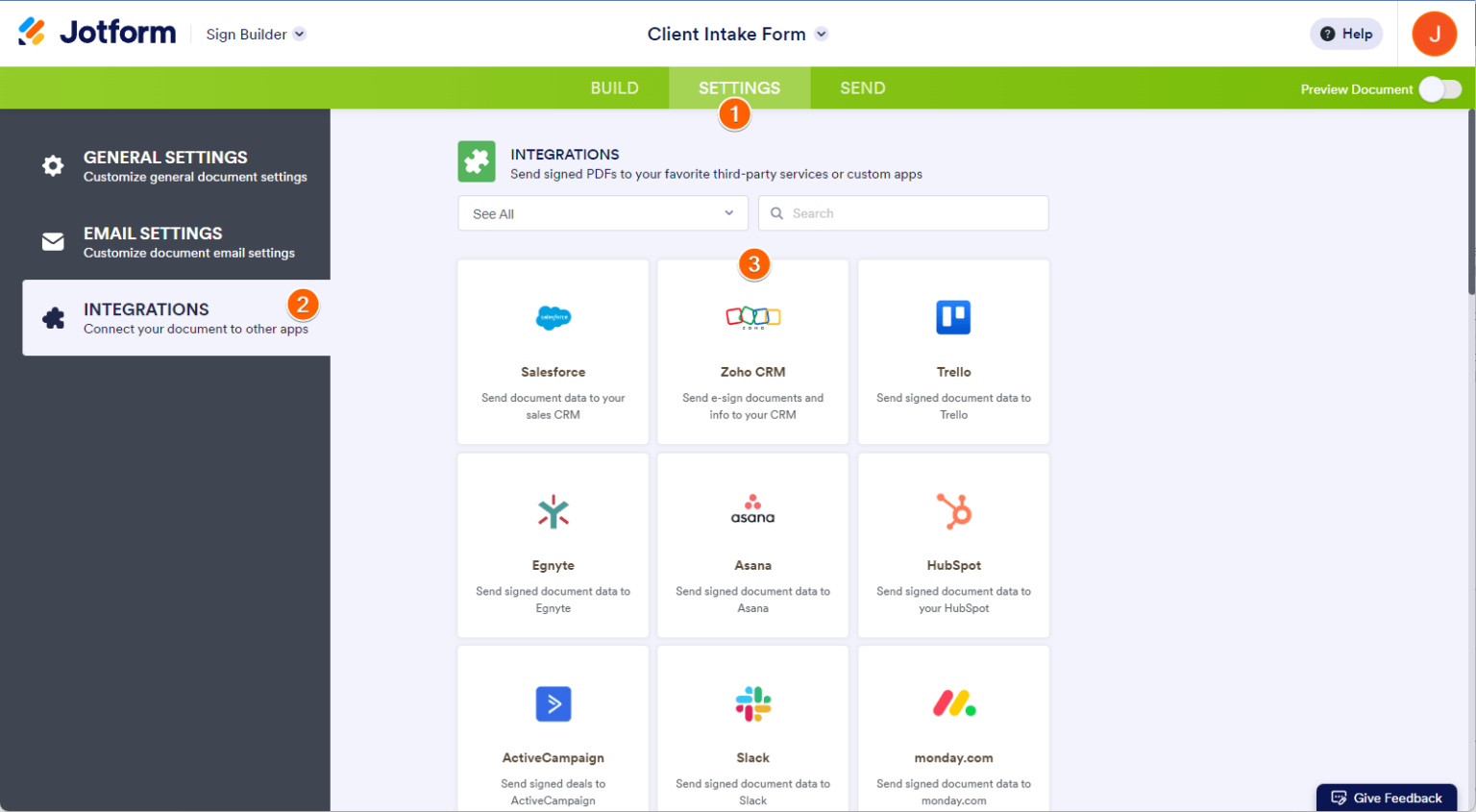This screenshot has height=812, width=1476.
Task: Switch to the SEND tab
Action: (862, 87)
